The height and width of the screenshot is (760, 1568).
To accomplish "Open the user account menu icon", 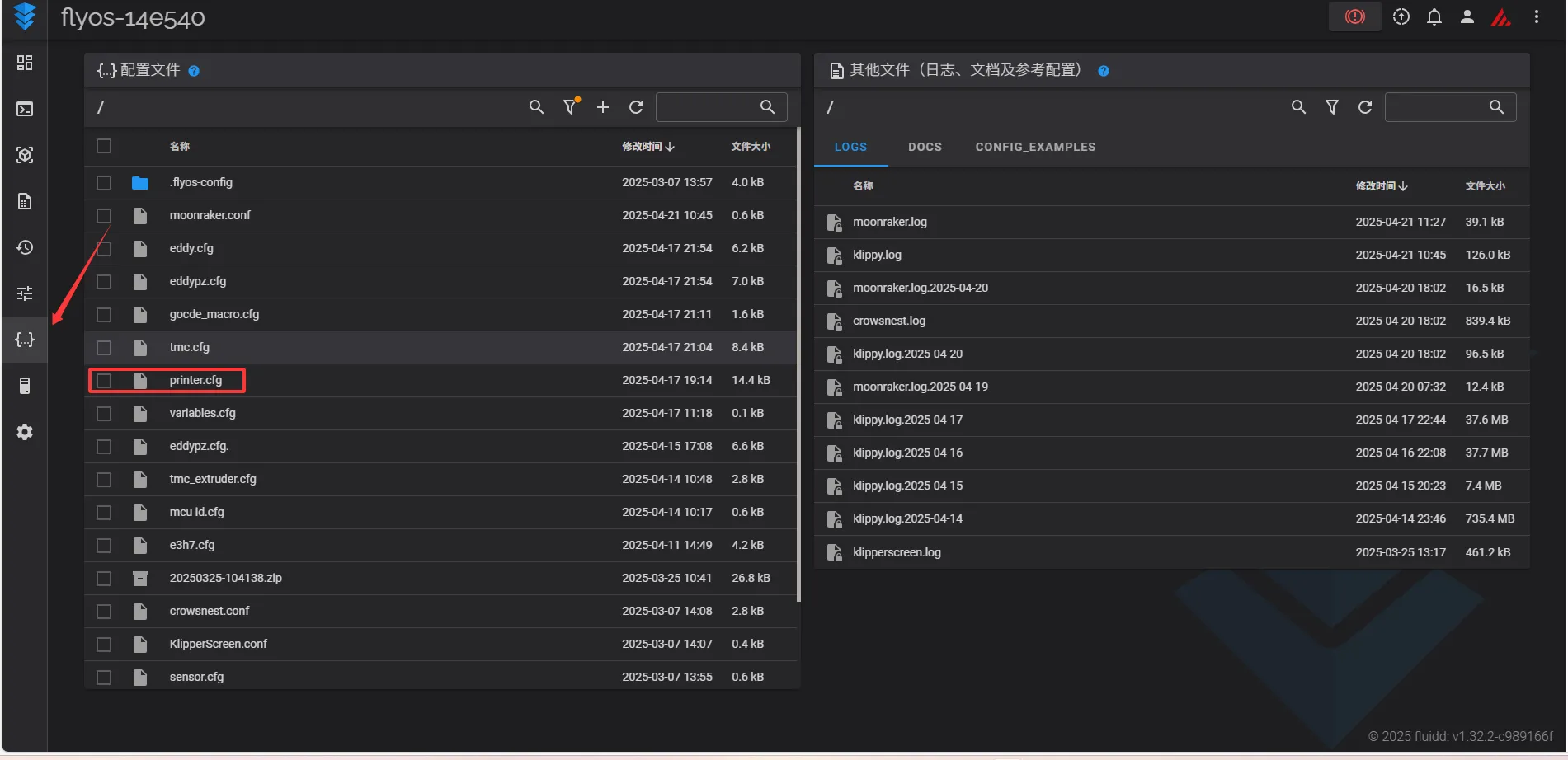I will (x=1467, y=16).
